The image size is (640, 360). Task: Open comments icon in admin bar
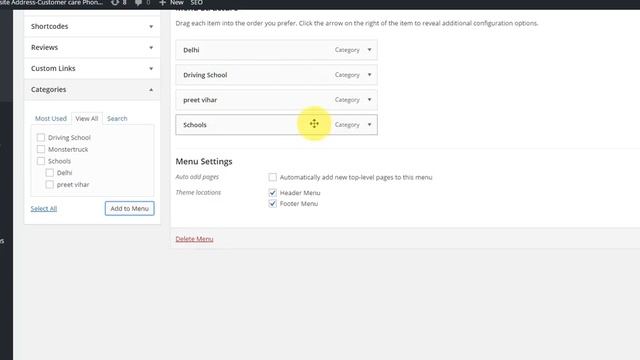tap(138, 3)
